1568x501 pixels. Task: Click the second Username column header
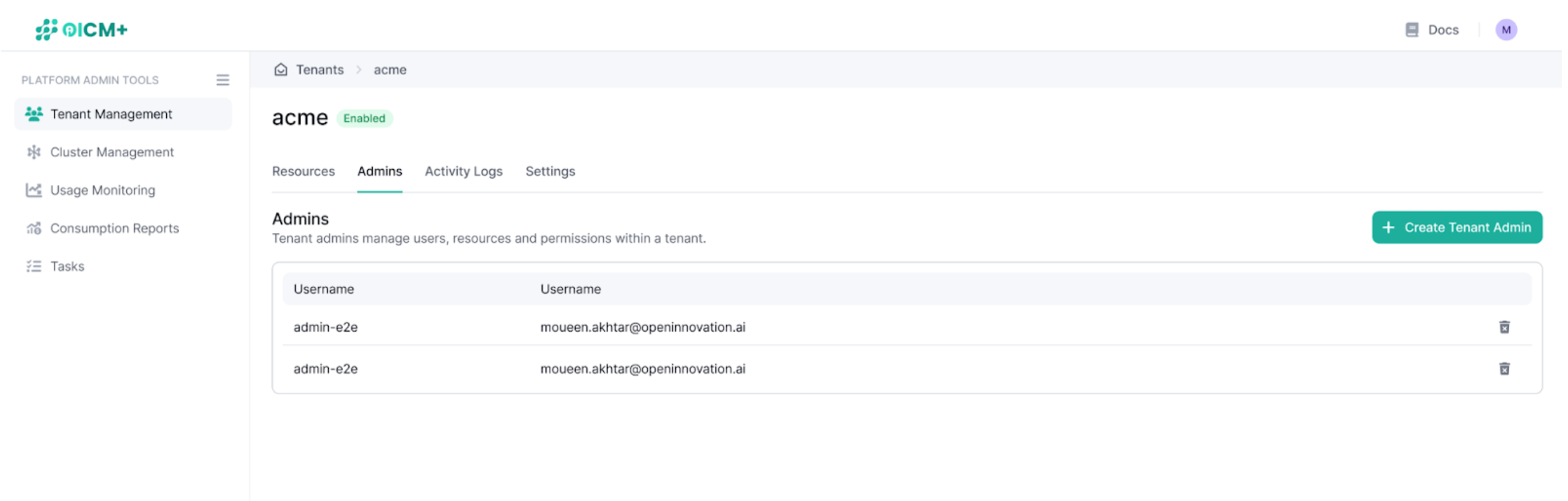coord(571,289)
